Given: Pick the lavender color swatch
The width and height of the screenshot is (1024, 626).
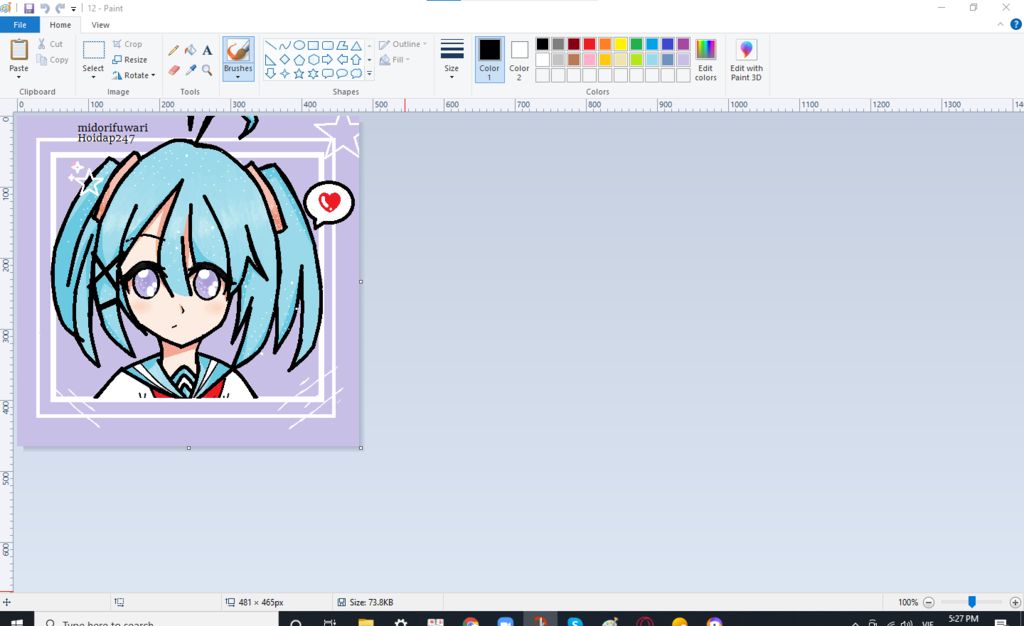Looking at the screenshot, I should (x=683, y=59).
